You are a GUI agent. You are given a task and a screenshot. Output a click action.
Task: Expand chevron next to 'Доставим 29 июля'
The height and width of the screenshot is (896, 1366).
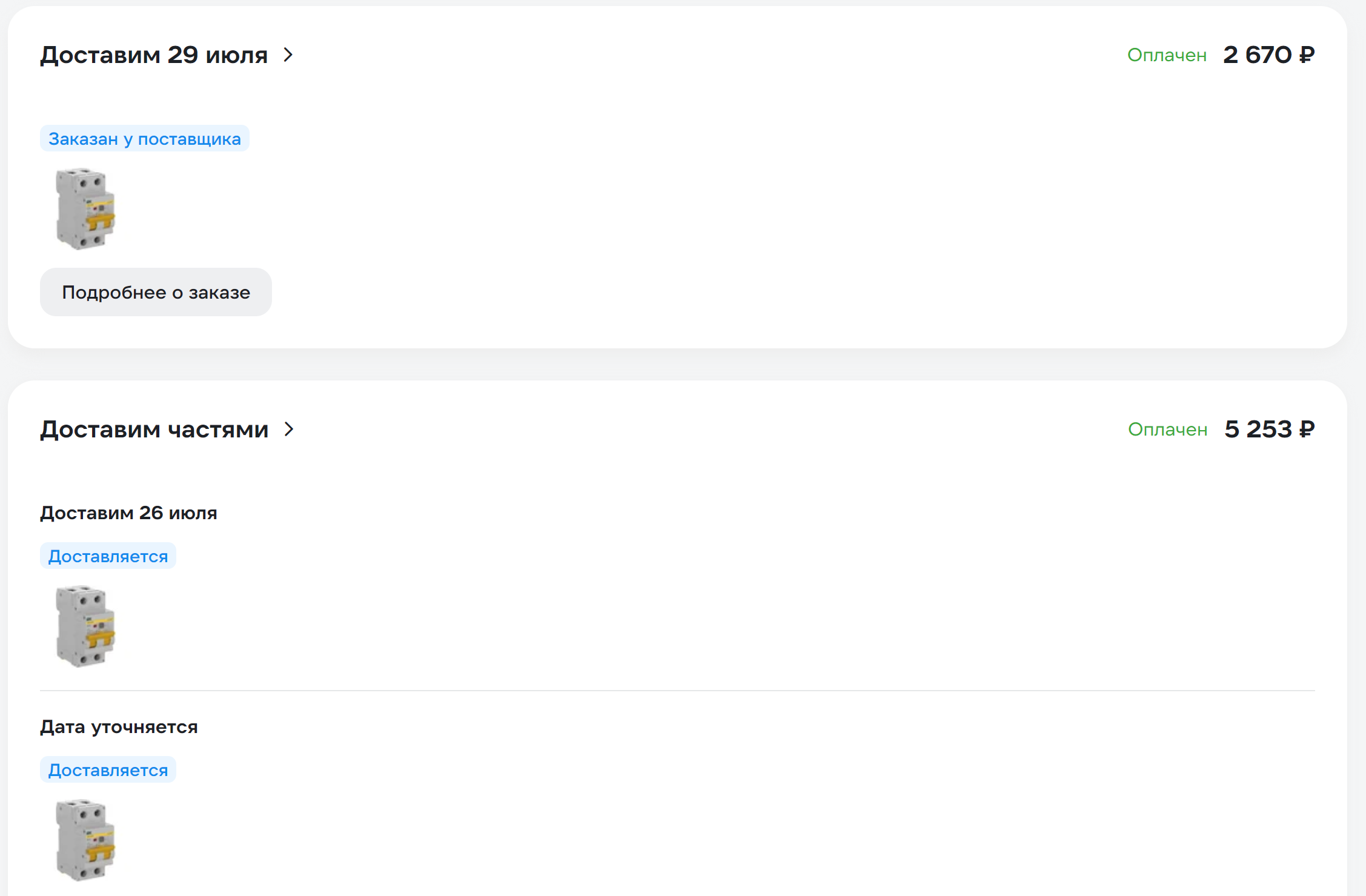tap(288, 55)
